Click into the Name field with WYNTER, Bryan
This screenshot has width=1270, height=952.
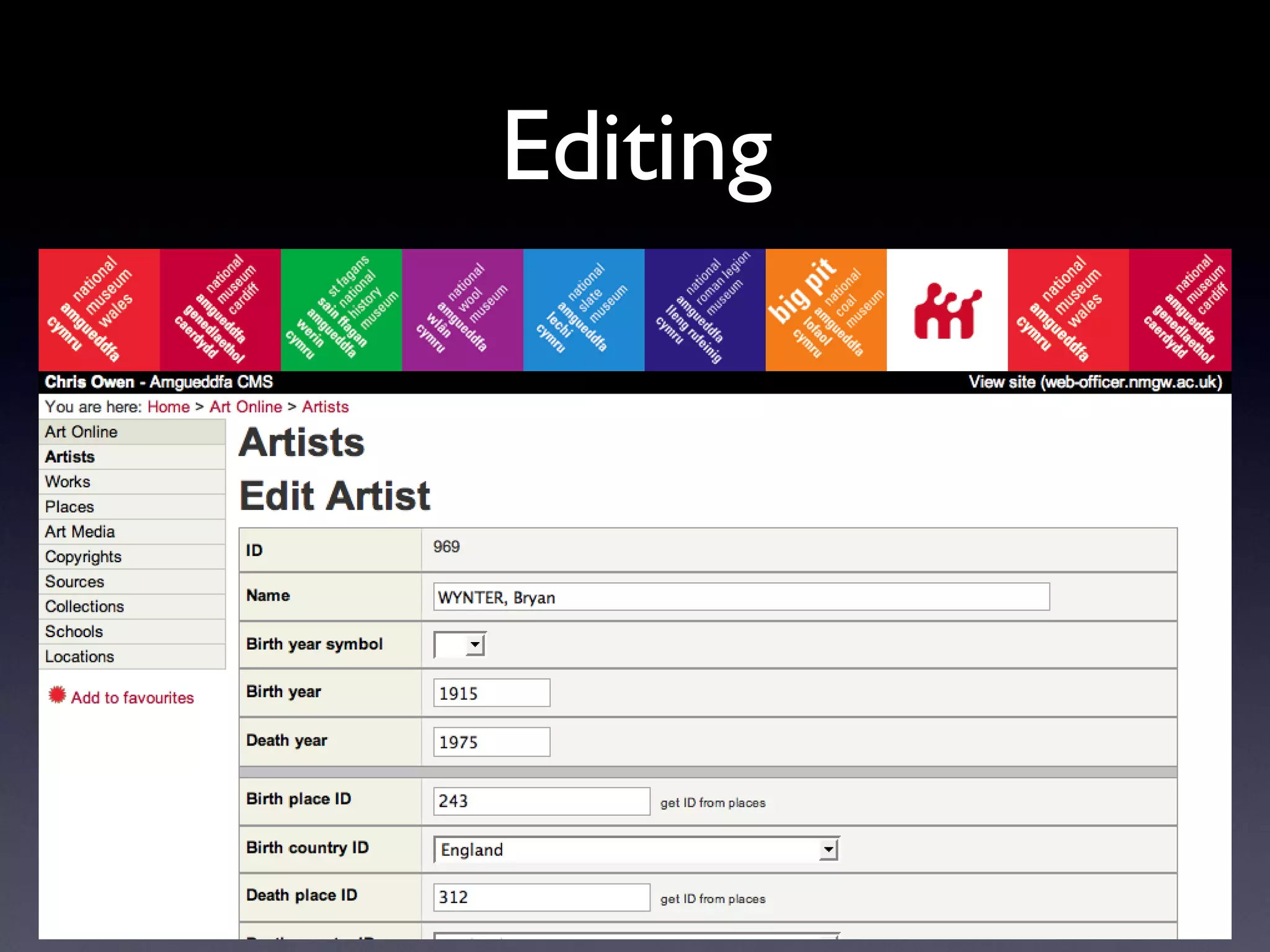(x=741, y=597)
